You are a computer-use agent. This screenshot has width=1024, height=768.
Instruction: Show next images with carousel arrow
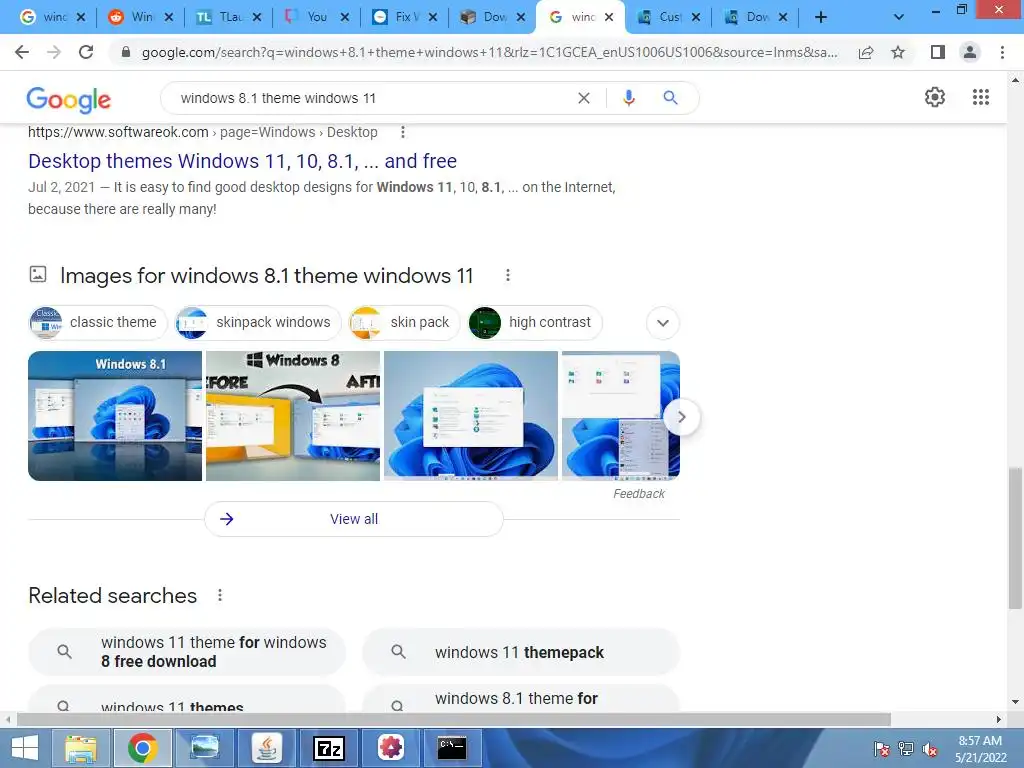tap(681, 417)
